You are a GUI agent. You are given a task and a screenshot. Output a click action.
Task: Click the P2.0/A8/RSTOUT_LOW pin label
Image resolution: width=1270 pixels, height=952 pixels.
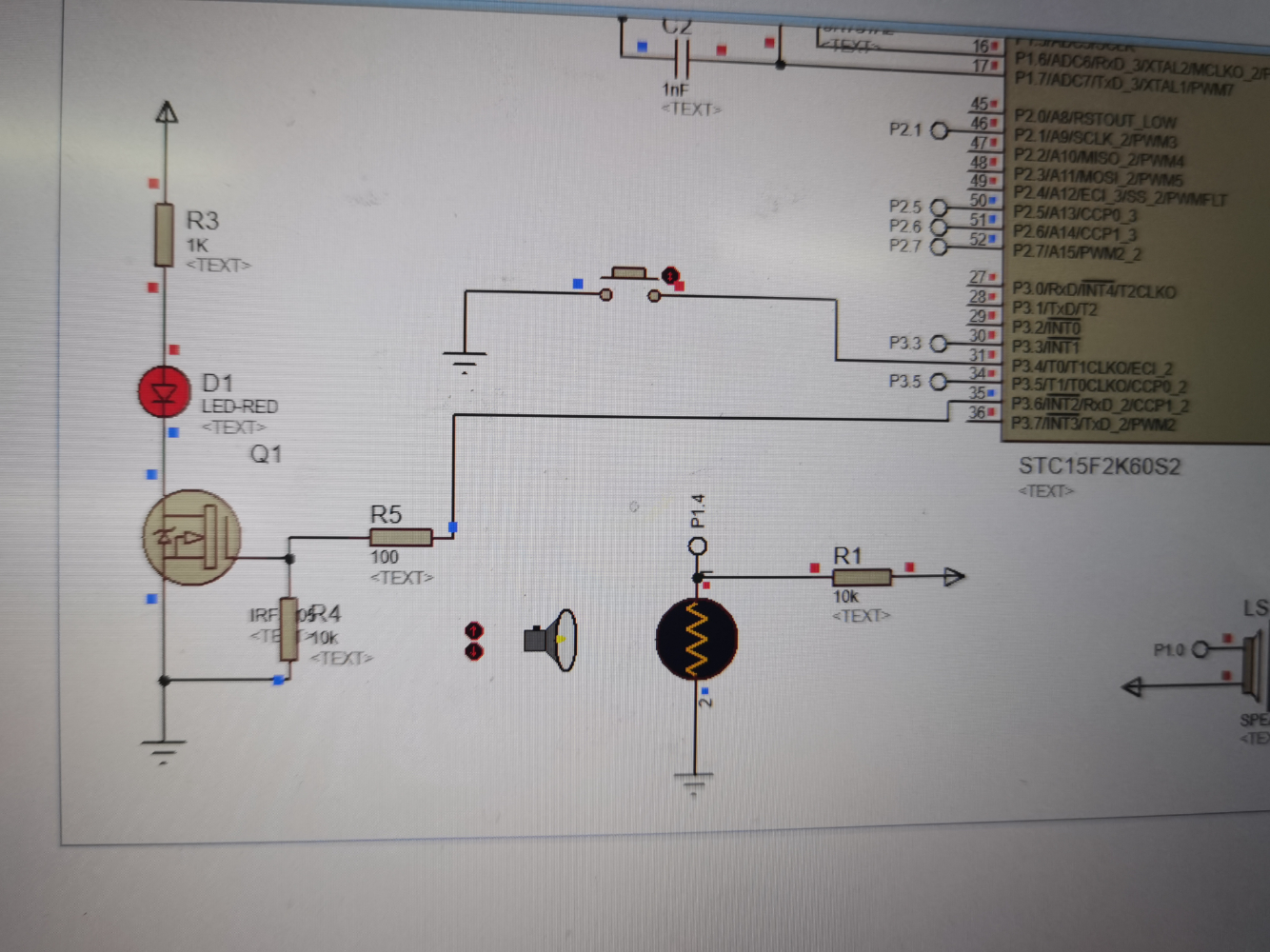tap(1096, 120)
